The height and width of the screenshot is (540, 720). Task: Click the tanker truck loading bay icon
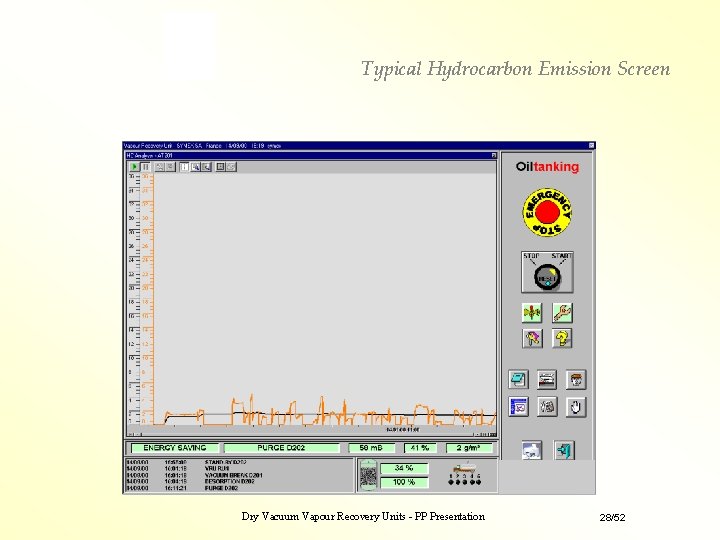[465, 469]
